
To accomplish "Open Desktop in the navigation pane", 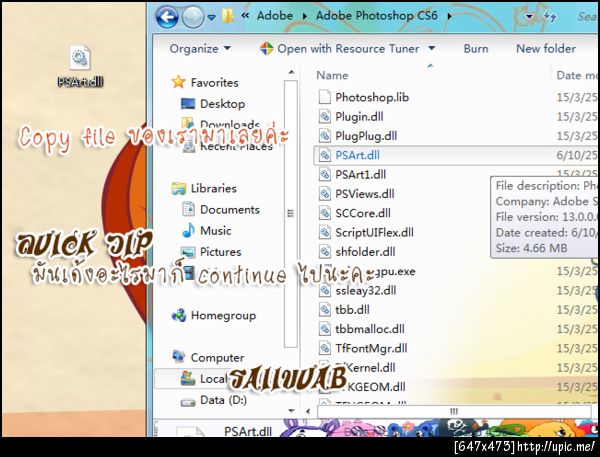I will pos(222,104).
